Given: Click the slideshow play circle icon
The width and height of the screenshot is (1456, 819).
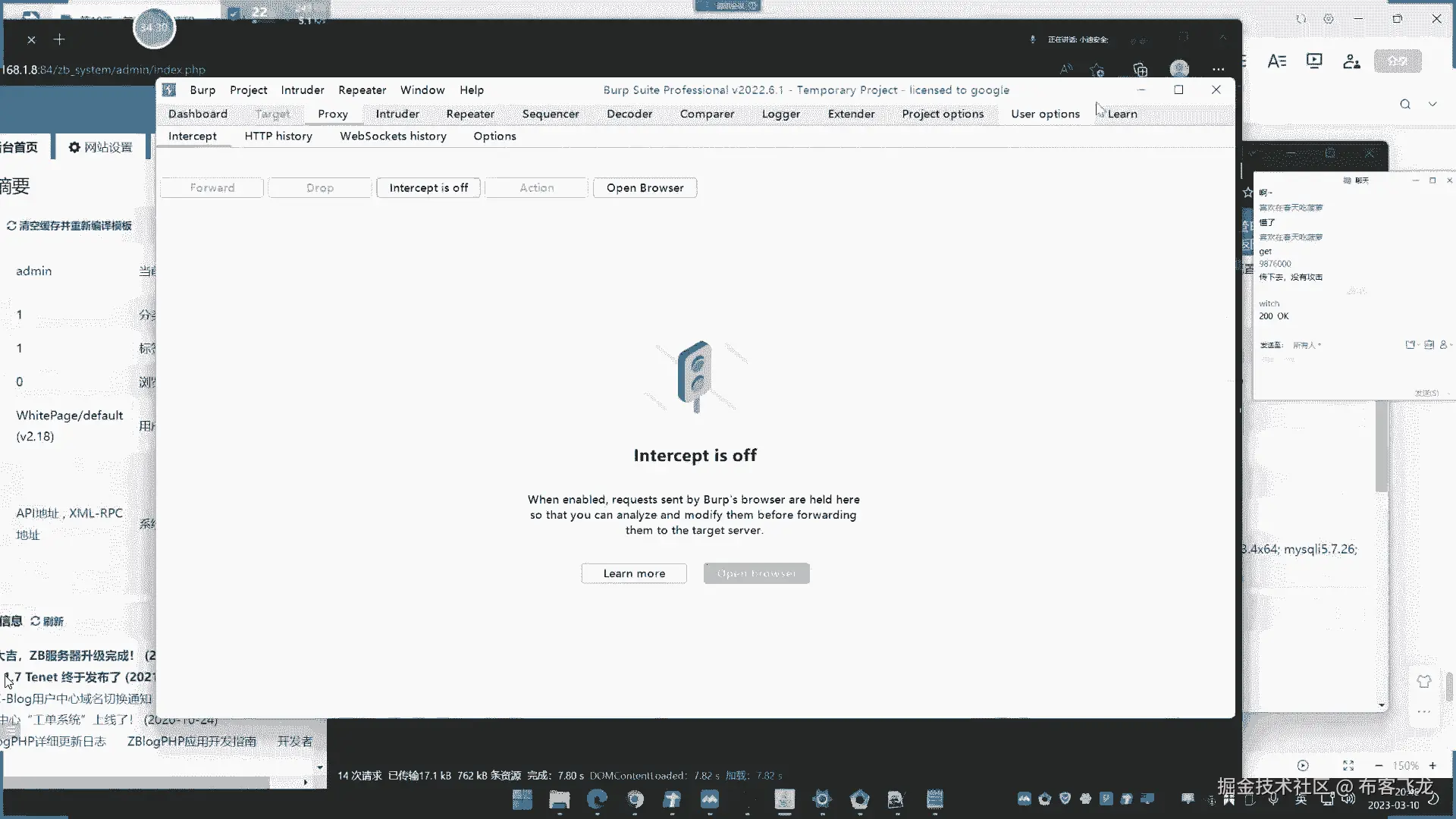Looking at the screenshot, I should tap(1303, 765).
